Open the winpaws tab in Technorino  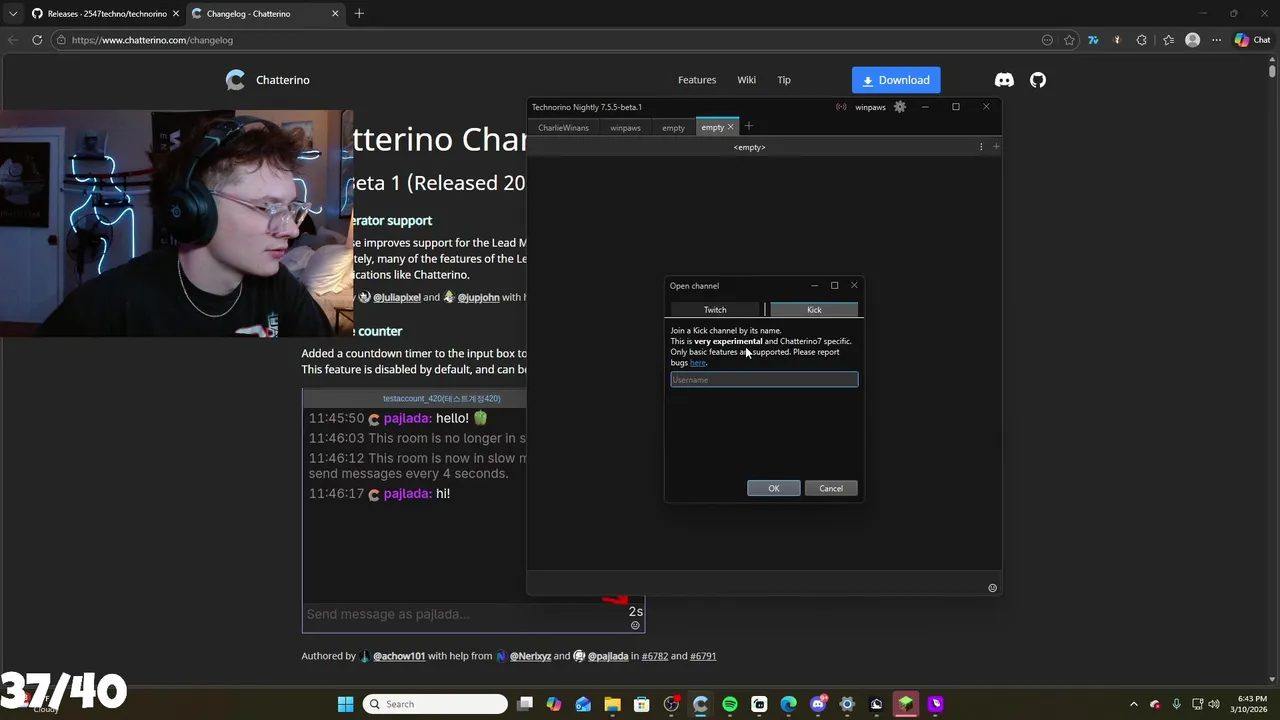[x=625, y=128]
